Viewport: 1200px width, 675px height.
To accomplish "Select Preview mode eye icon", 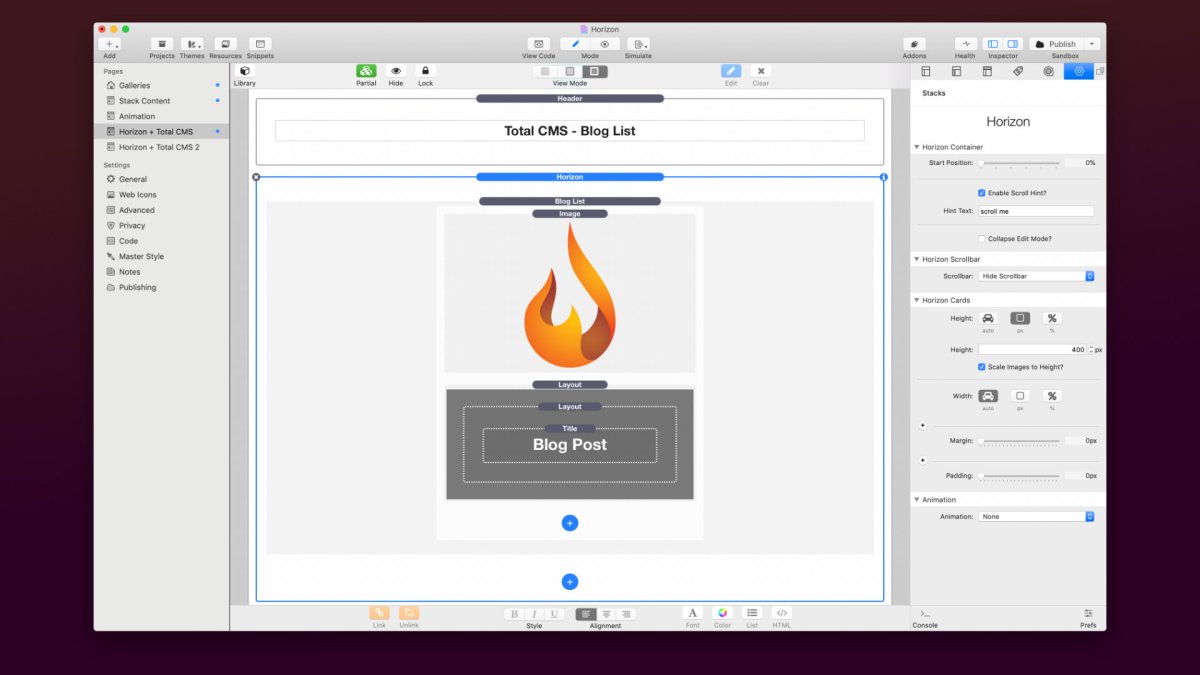I will point(605,44).
